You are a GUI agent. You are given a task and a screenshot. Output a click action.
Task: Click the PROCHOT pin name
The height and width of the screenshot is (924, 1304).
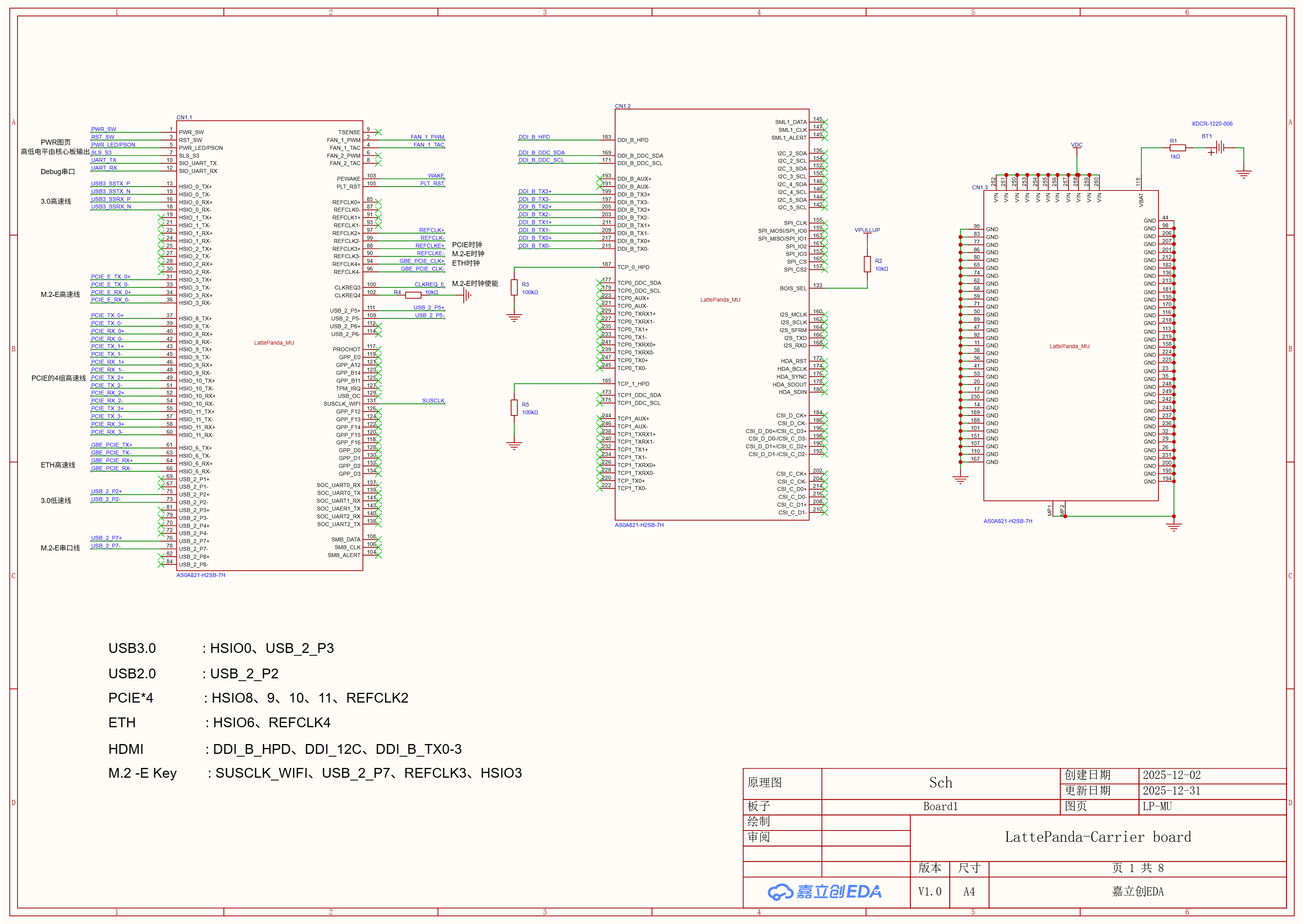click(x=347, y=349)
